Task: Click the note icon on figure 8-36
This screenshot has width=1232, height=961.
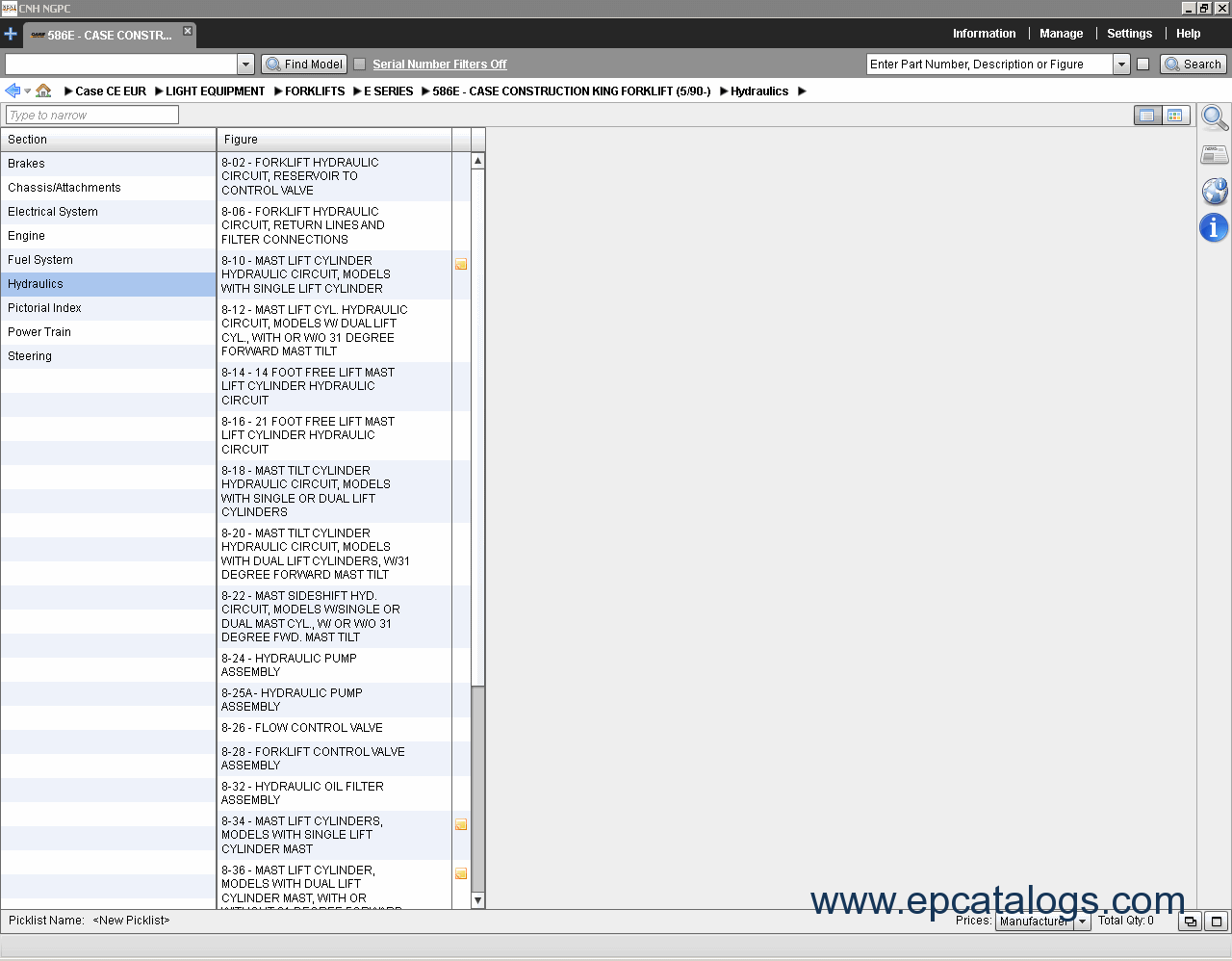Action: [x=461, y=873]
